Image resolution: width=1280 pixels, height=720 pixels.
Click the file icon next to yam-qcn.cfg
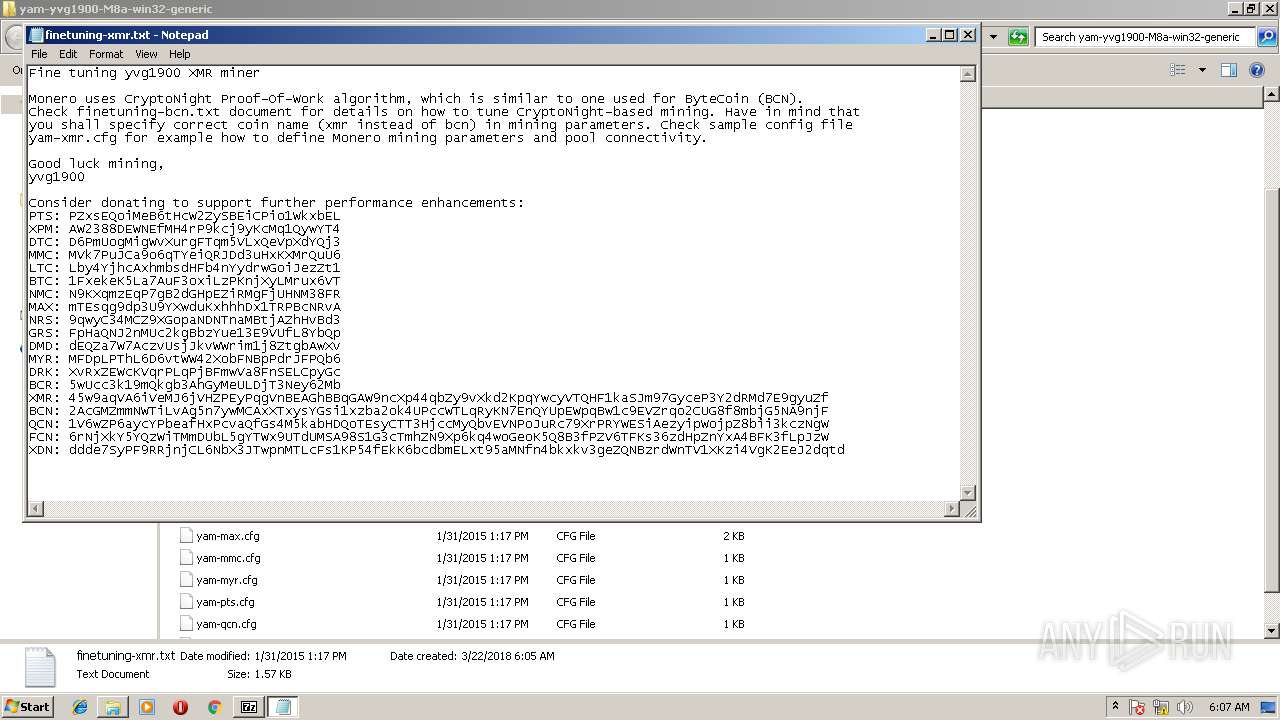pos(186,623)
